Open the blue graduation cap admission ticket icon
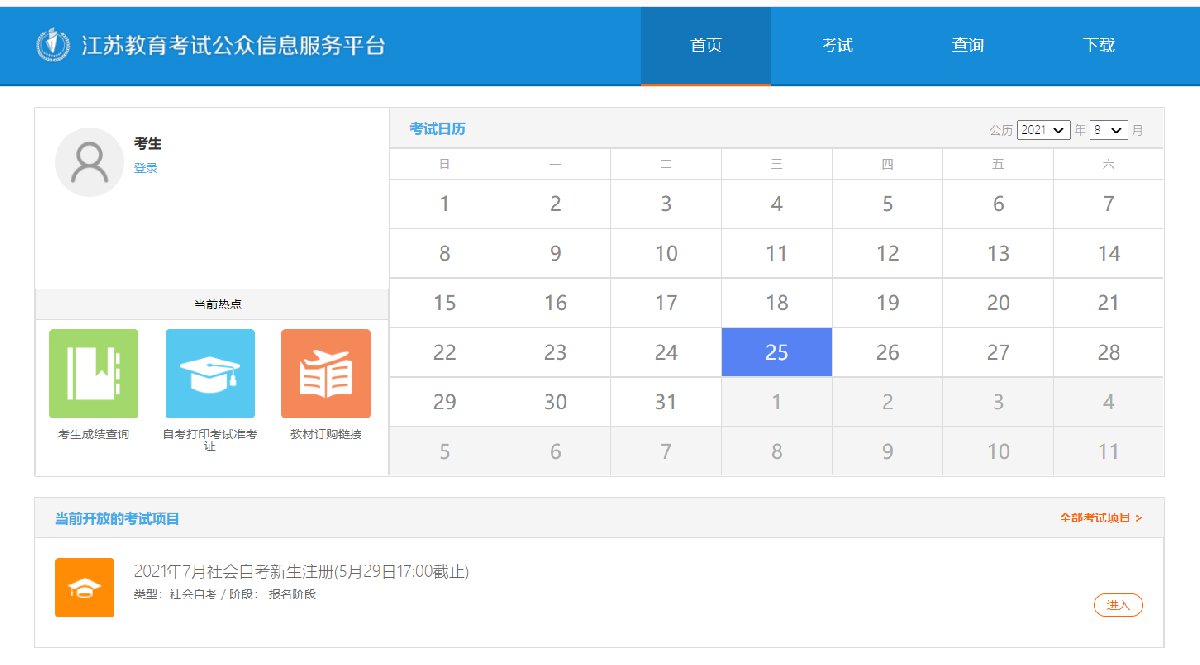The height and width of the screenshot is (665, 1200). 210,373
